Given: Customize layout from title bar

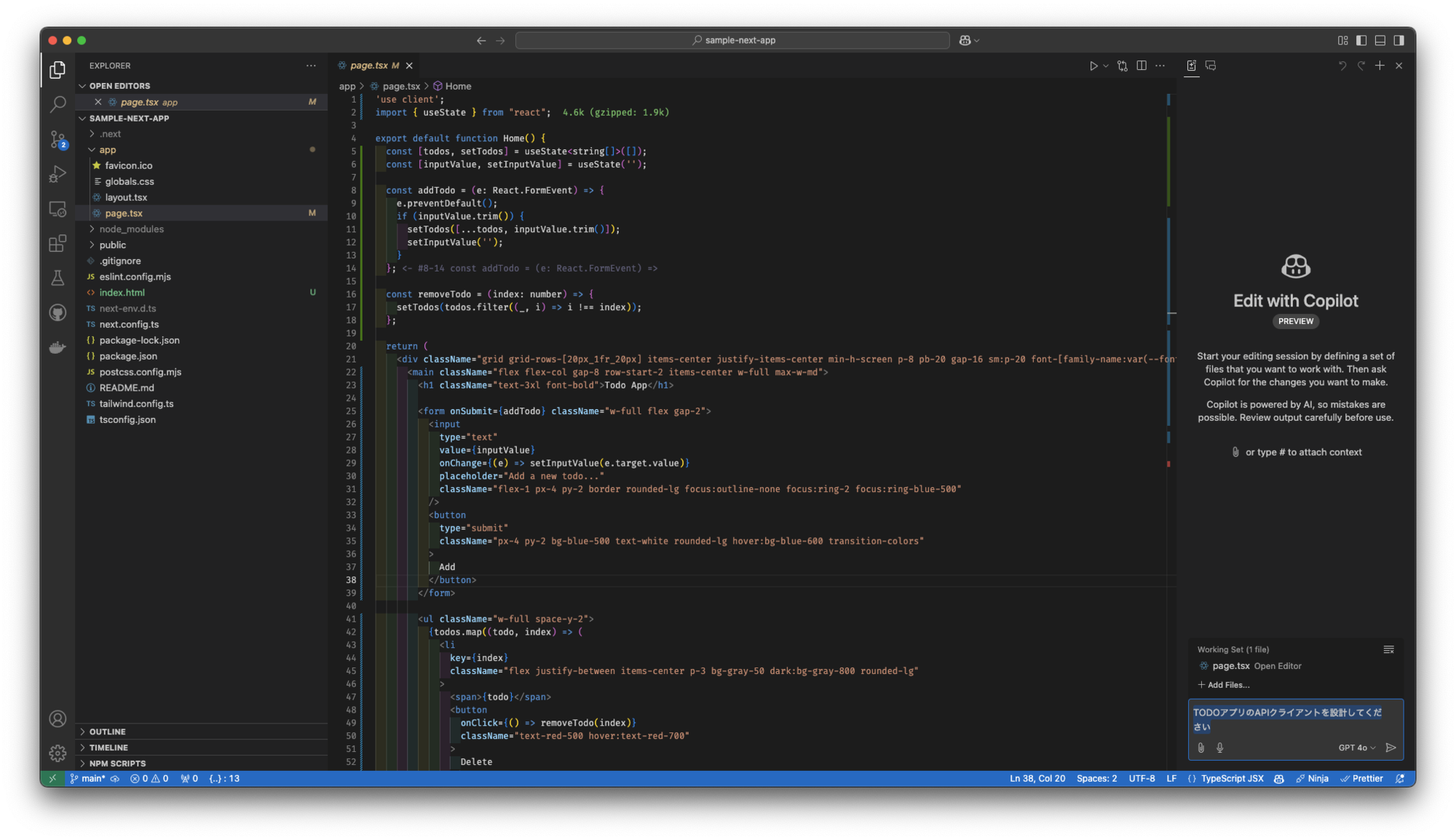Looking at the screenshot, I should pos(1342,40).
